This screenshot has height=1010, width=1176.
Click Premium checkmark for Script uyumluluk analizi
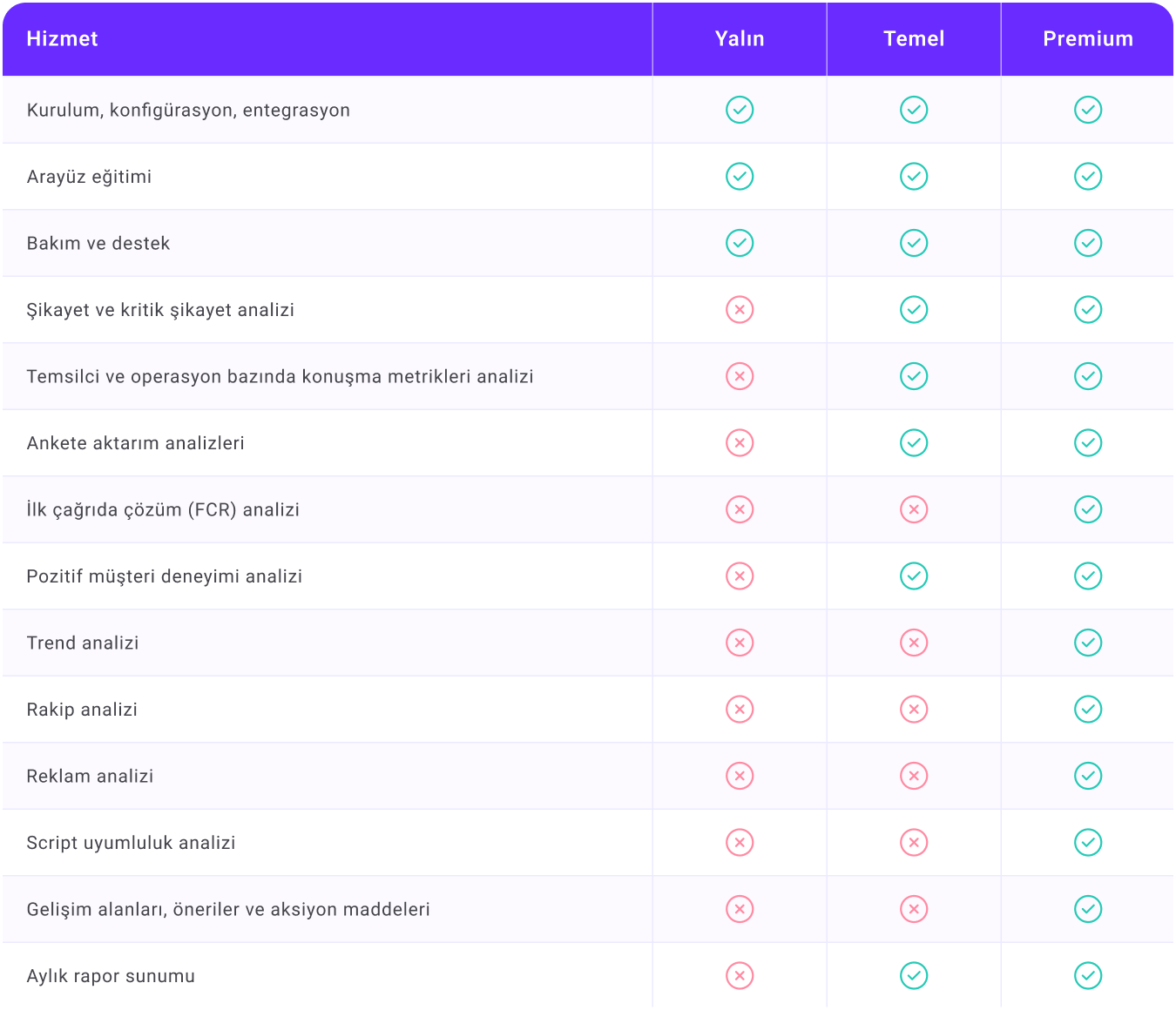pyautogui.click(x=1088, y=843)
